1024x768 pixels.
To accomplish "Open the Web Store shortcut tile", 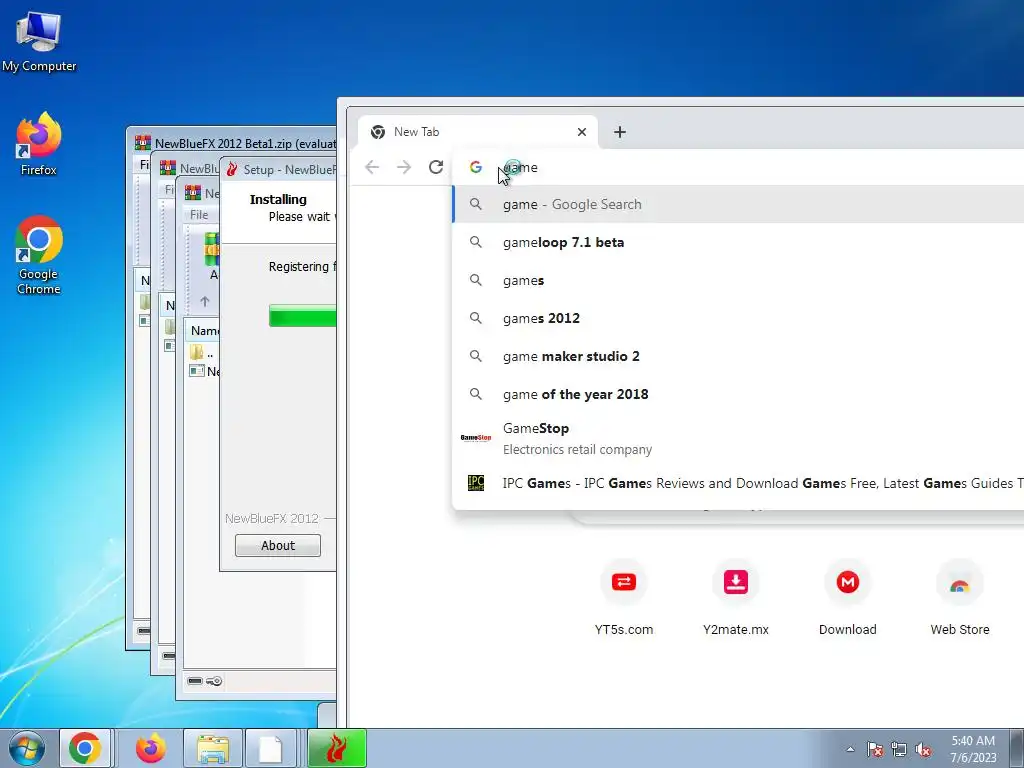I will pyautogui.click(x=959, y=598).
